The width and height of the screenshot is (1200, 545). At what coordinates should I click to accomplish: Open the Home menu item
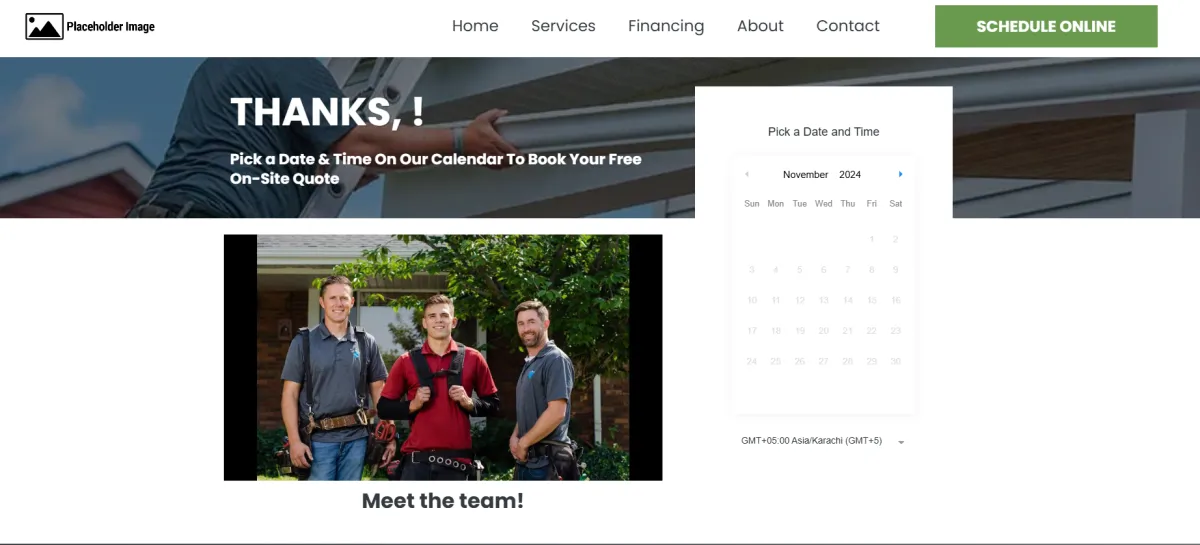coord(475,26)
